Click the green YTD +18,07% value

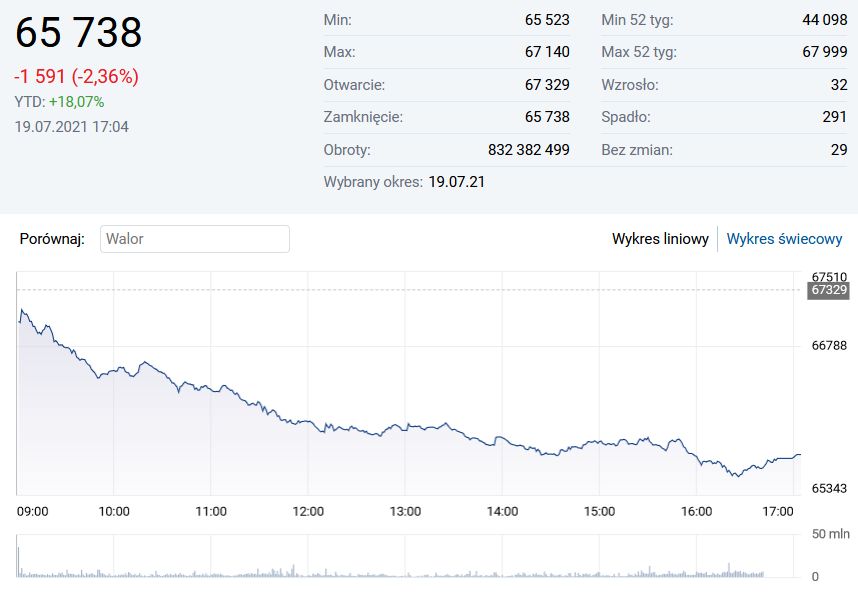pos(76,102)
